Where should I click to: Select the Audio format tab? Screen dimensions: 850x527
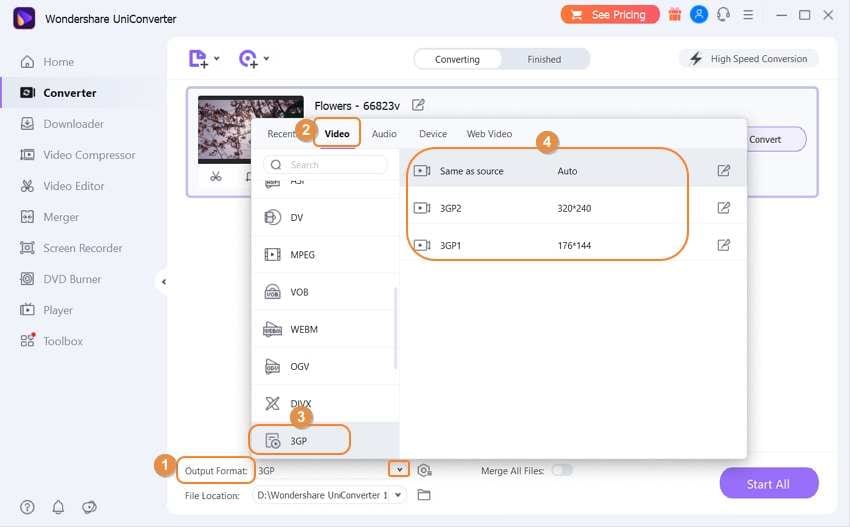pos(384,134)
